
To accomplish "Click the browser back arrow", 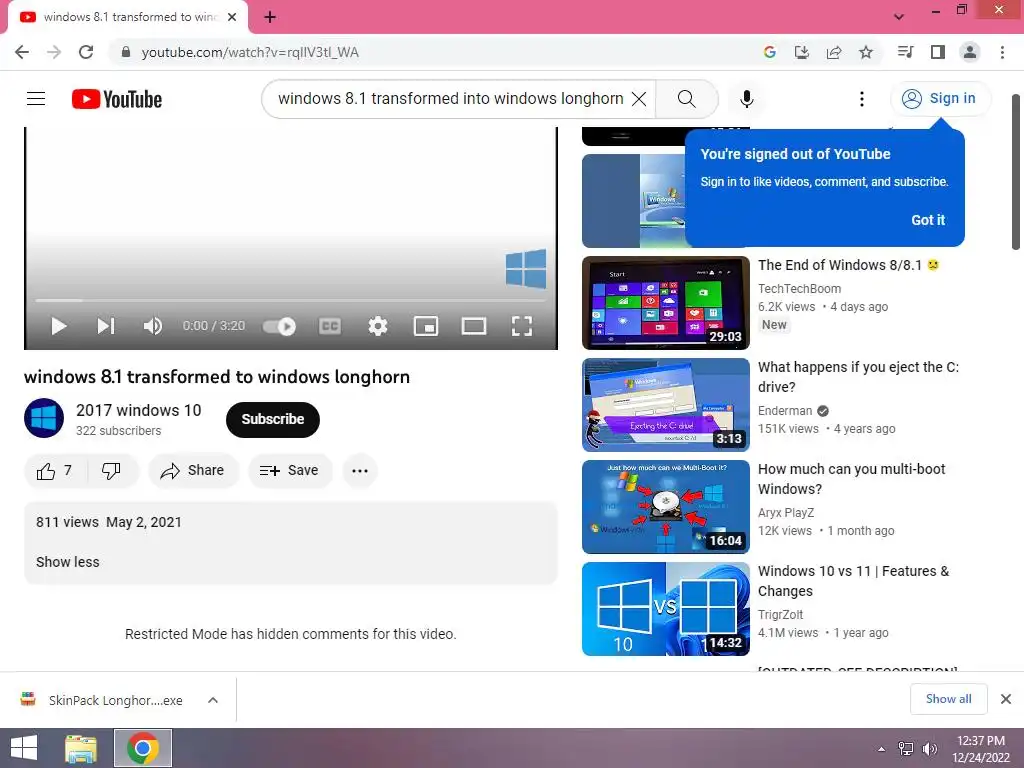I will click(22, 52).
